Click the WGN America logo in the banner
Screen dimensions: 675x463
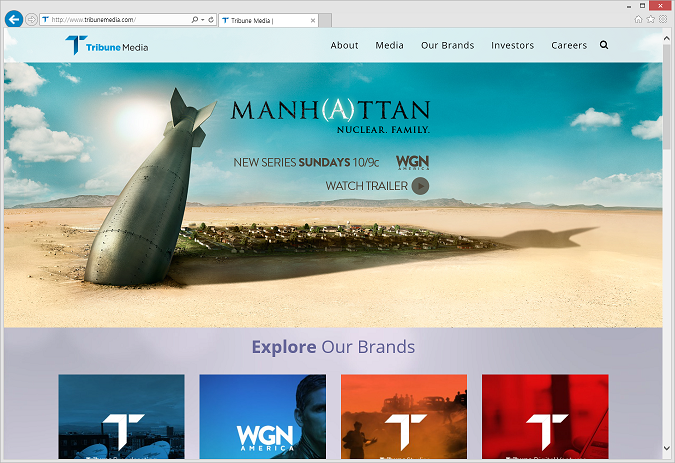412,162
